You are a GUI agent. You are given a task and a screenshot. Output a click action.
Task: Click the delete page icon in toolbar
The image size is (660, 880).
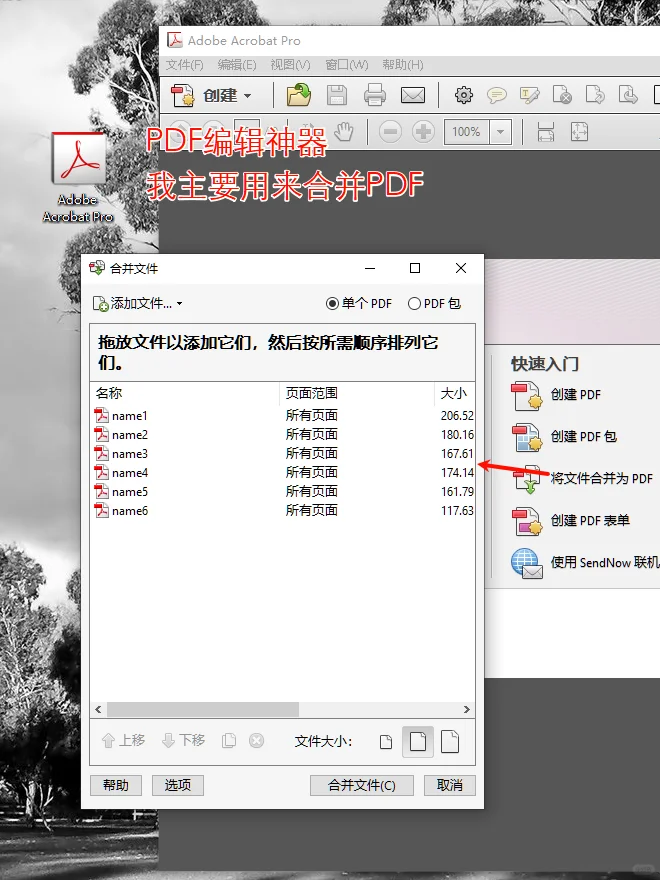tap(562, 95)
